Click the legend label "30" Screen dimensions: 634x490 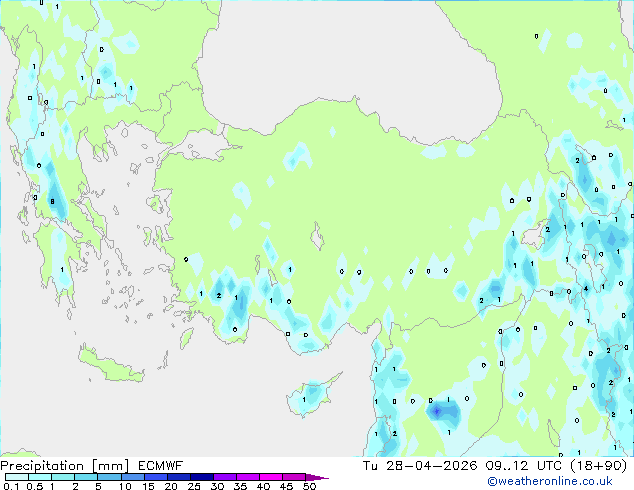point(217,486)
